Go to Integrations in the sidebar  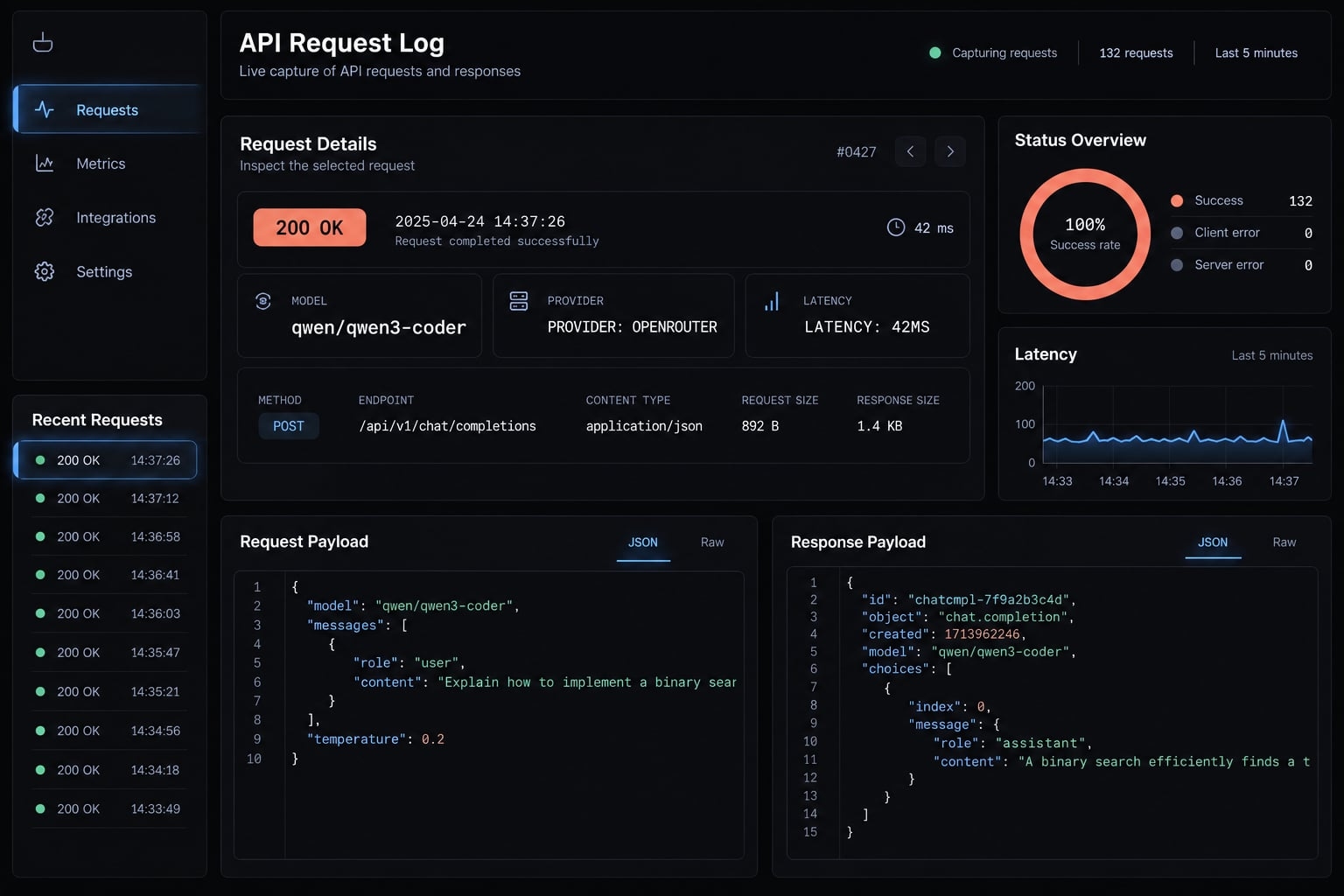pyautogui.click(x=108, y=218)
